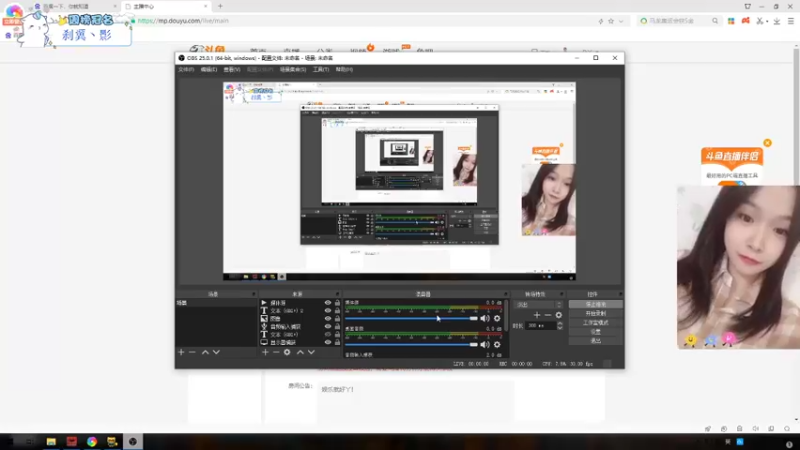Viewport: 800px width, 450px height.
Task: Click the download icon in the browser toolbar
Action: (x=777, y=21)
